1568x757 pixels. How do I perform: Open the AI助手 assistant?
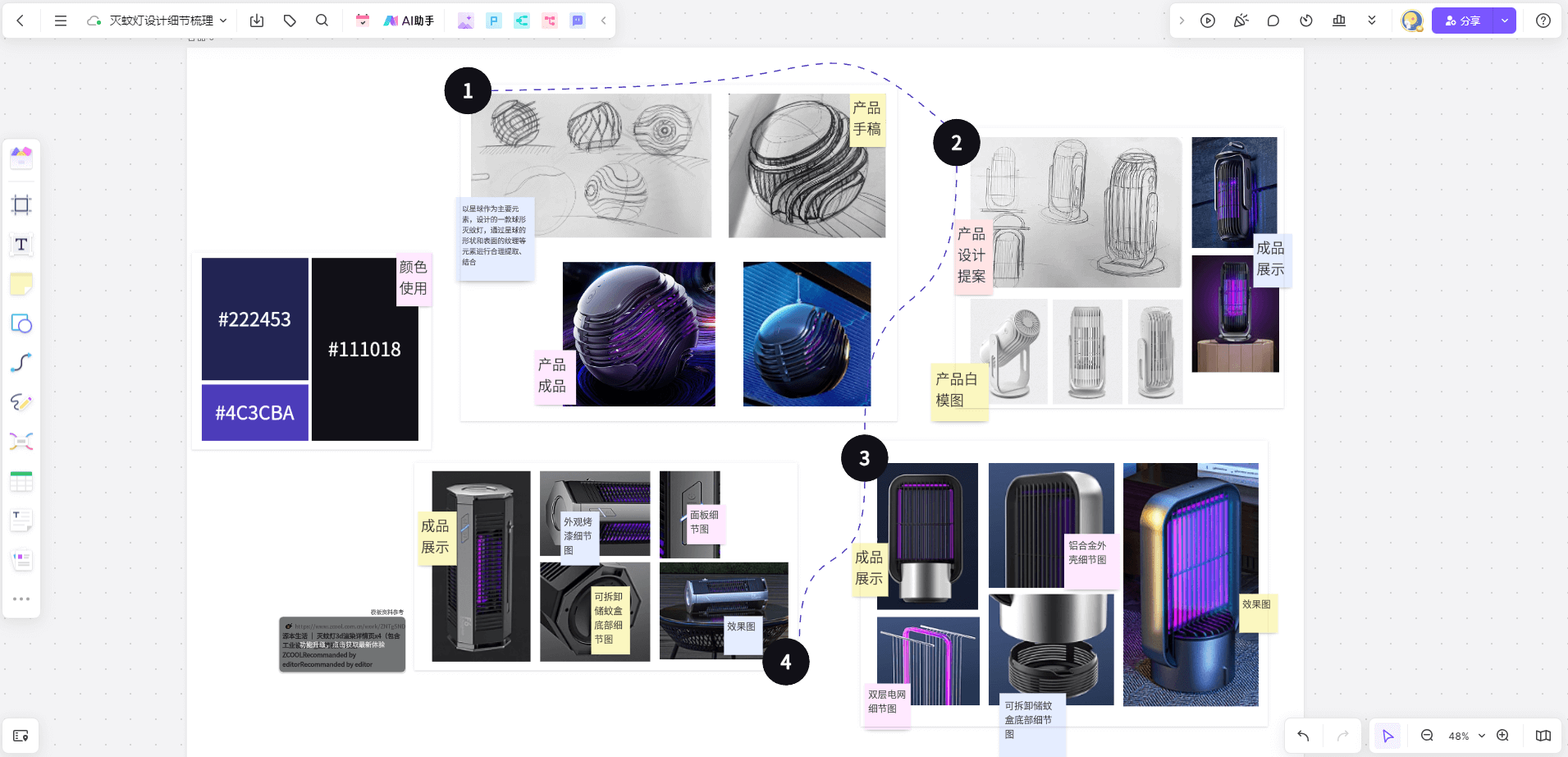[409, 21]
